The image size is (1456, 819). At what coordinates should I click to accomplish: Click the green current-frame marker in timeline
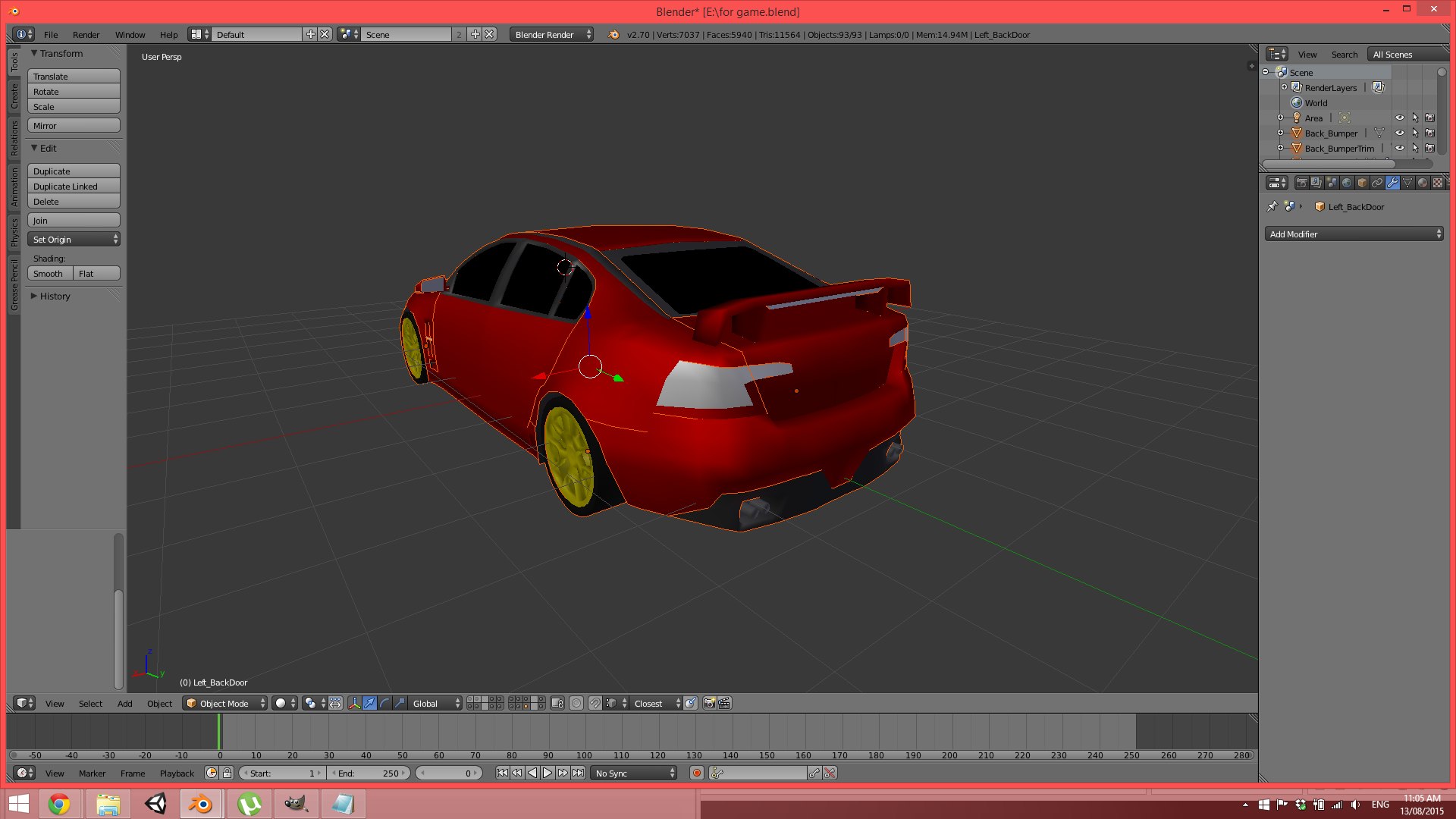coord(219,732)
